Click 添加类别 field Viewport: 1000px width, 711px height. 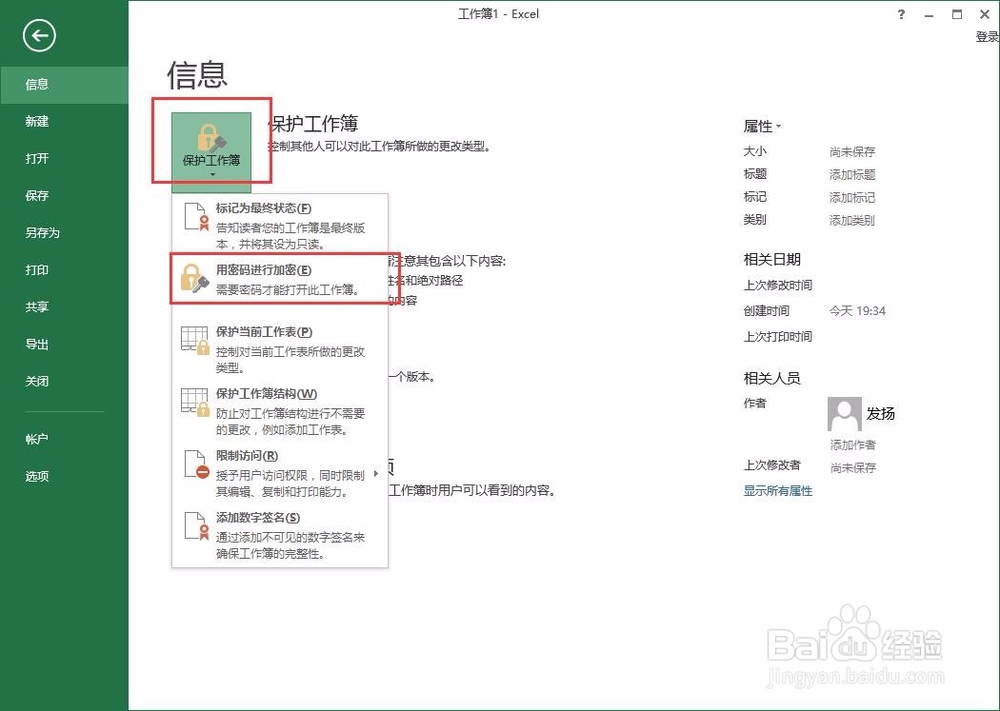point(852,221)
